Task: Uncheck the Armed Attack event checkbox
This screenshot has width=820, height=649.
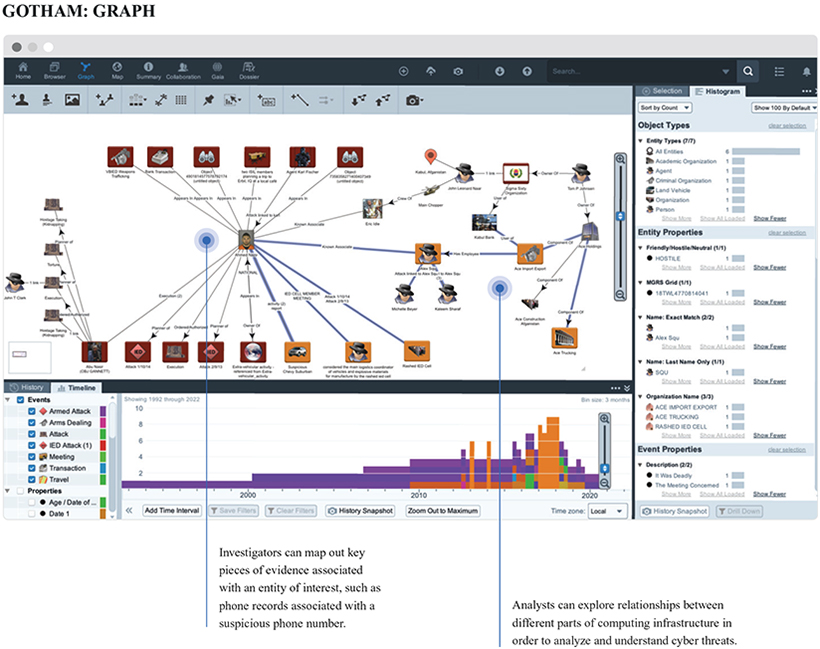Action: pyautogui.click(x=32, y=412)
